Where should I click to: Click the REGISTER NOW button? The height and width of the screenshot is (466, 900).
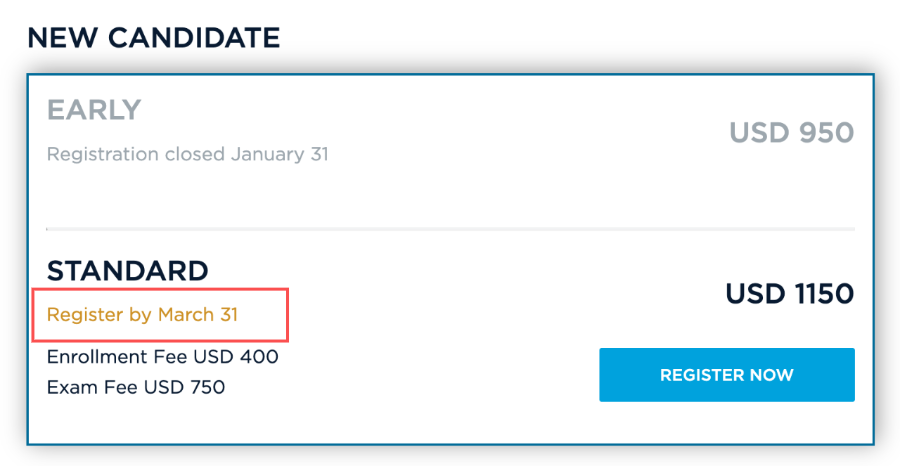coord(726,375)
